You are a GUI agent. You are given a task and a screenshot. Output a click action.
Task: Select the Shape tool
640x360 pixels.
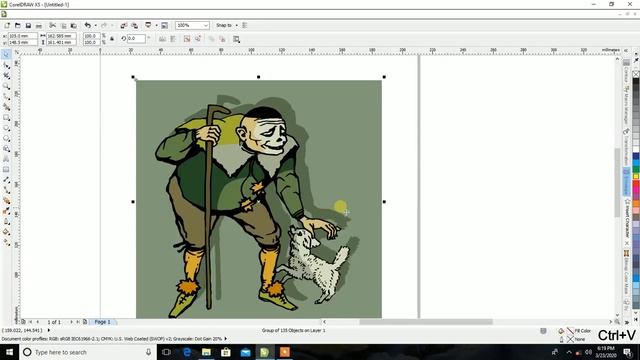[6, 65]
